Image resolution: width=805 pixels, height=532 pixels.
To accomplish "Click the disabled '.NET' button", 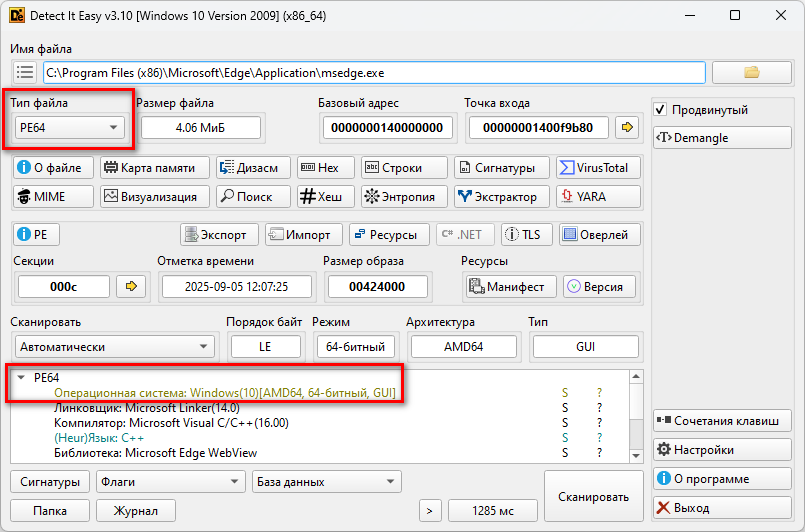I will pyautogui.click(x=465, y=235).
